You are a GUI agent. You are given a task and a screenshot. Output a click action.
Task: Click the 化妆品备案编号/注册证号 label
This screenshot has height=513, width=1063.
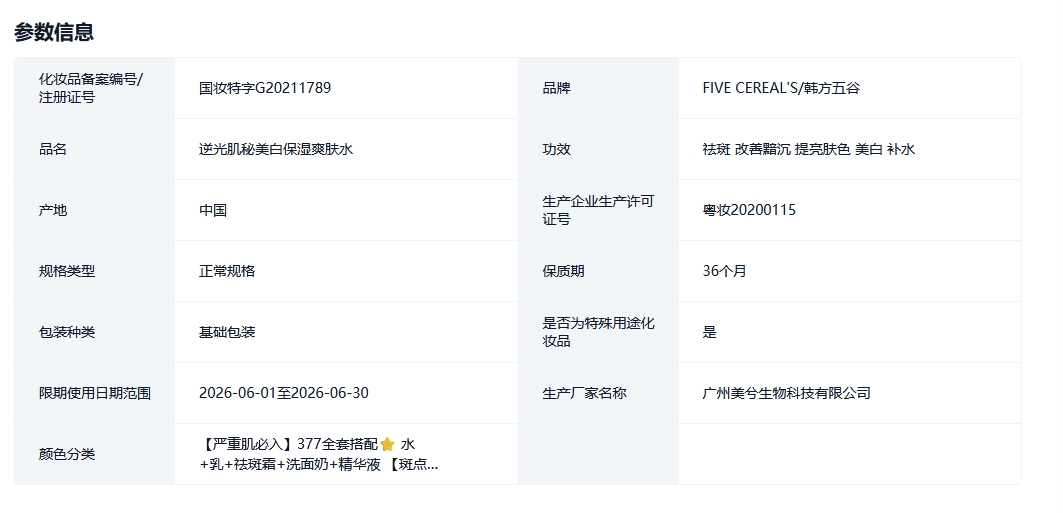point(91,88)
